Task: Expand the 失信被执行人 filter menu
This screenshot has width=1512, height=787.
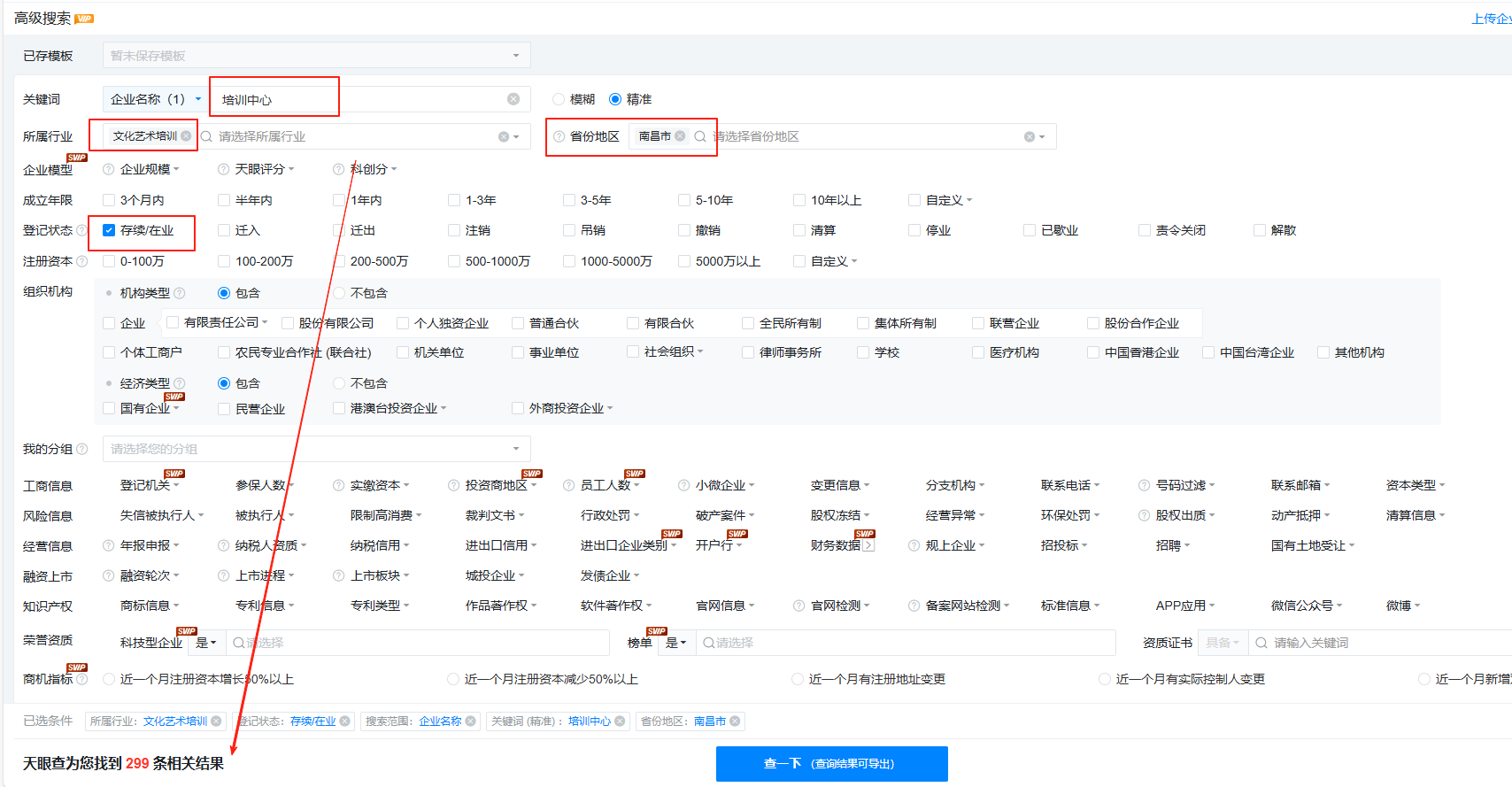Action: pos(161,515)
